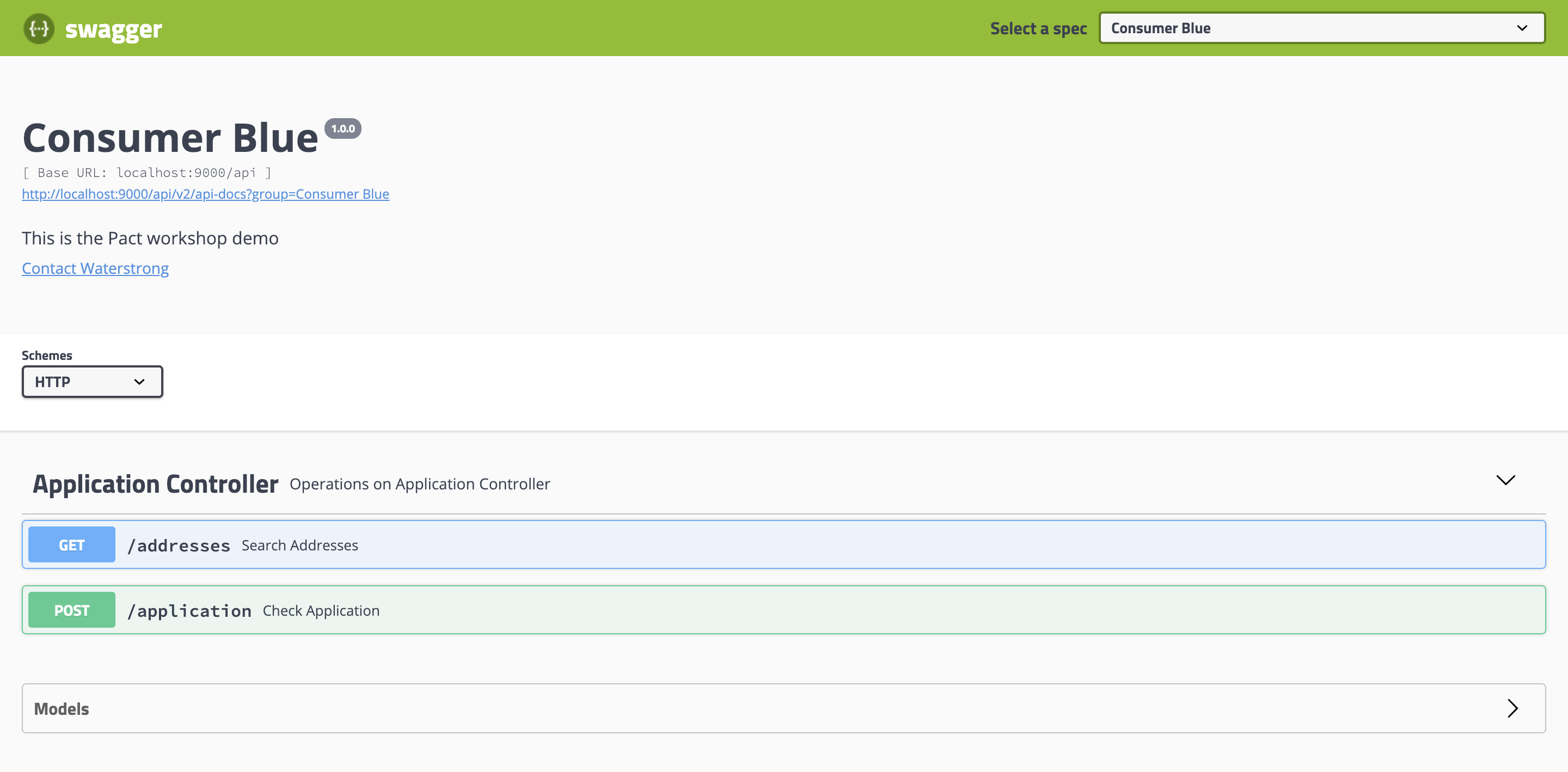Click the spec dropdown arrow chevron

click(x=1522, y=28)
